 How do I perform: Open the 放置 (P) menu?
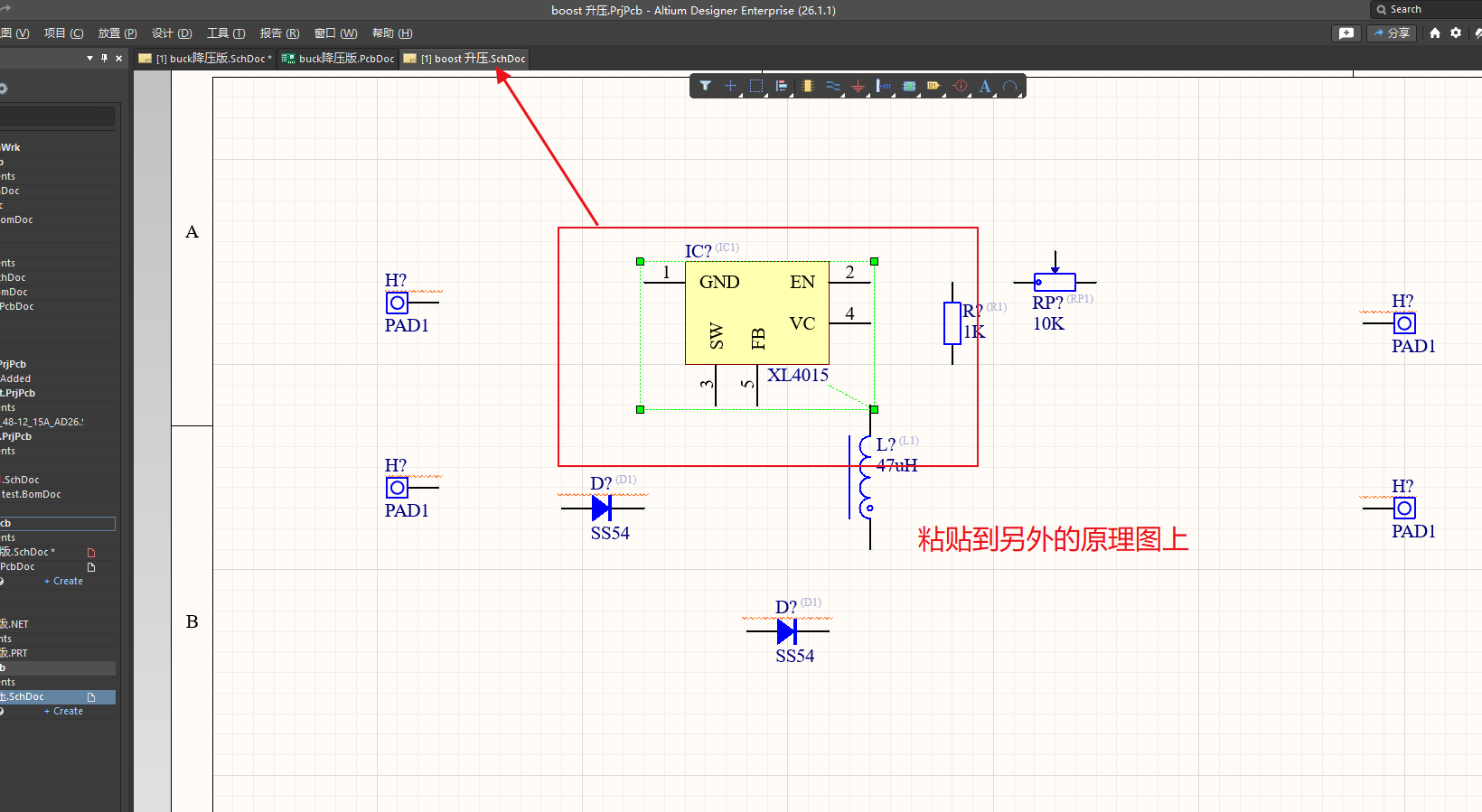(x=117, y=33)
